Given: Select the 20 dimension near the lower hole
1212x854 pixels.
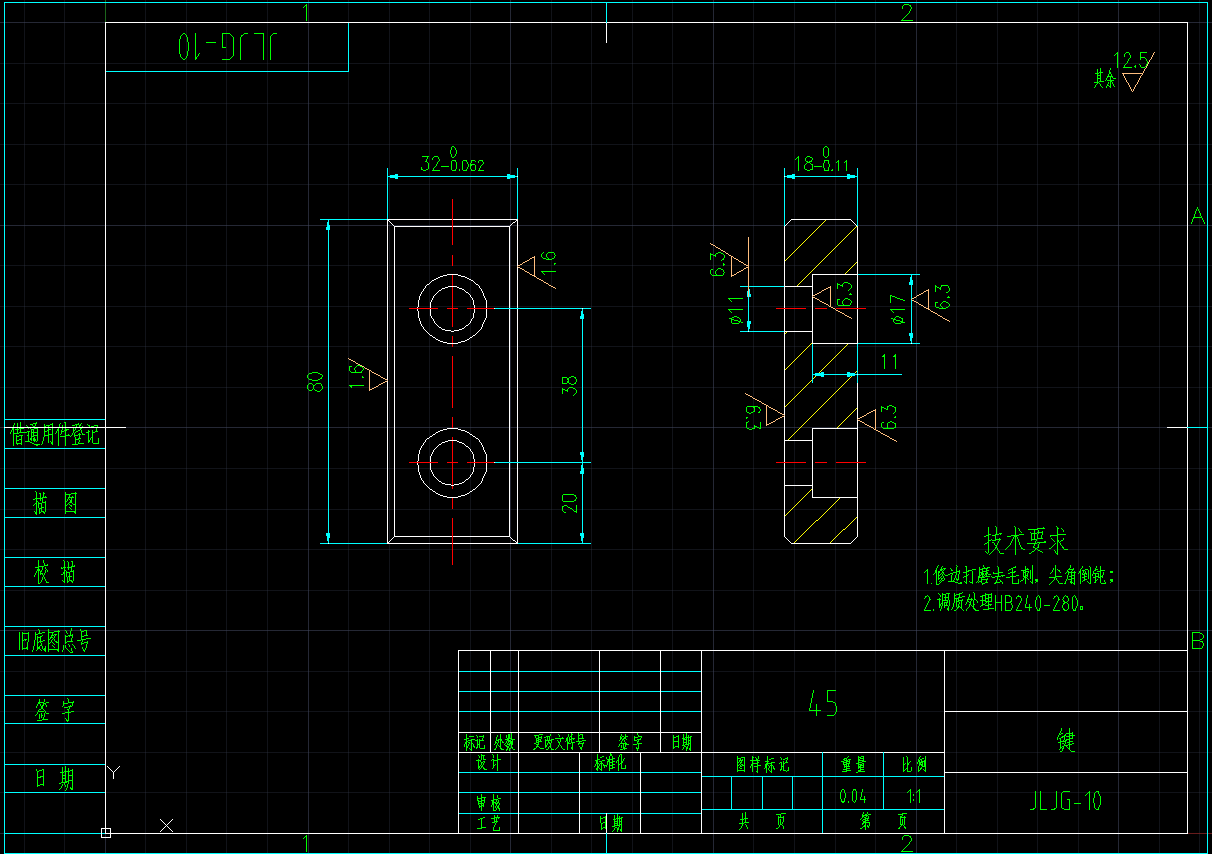Looking at the screenshot, I should click(570, 503).
